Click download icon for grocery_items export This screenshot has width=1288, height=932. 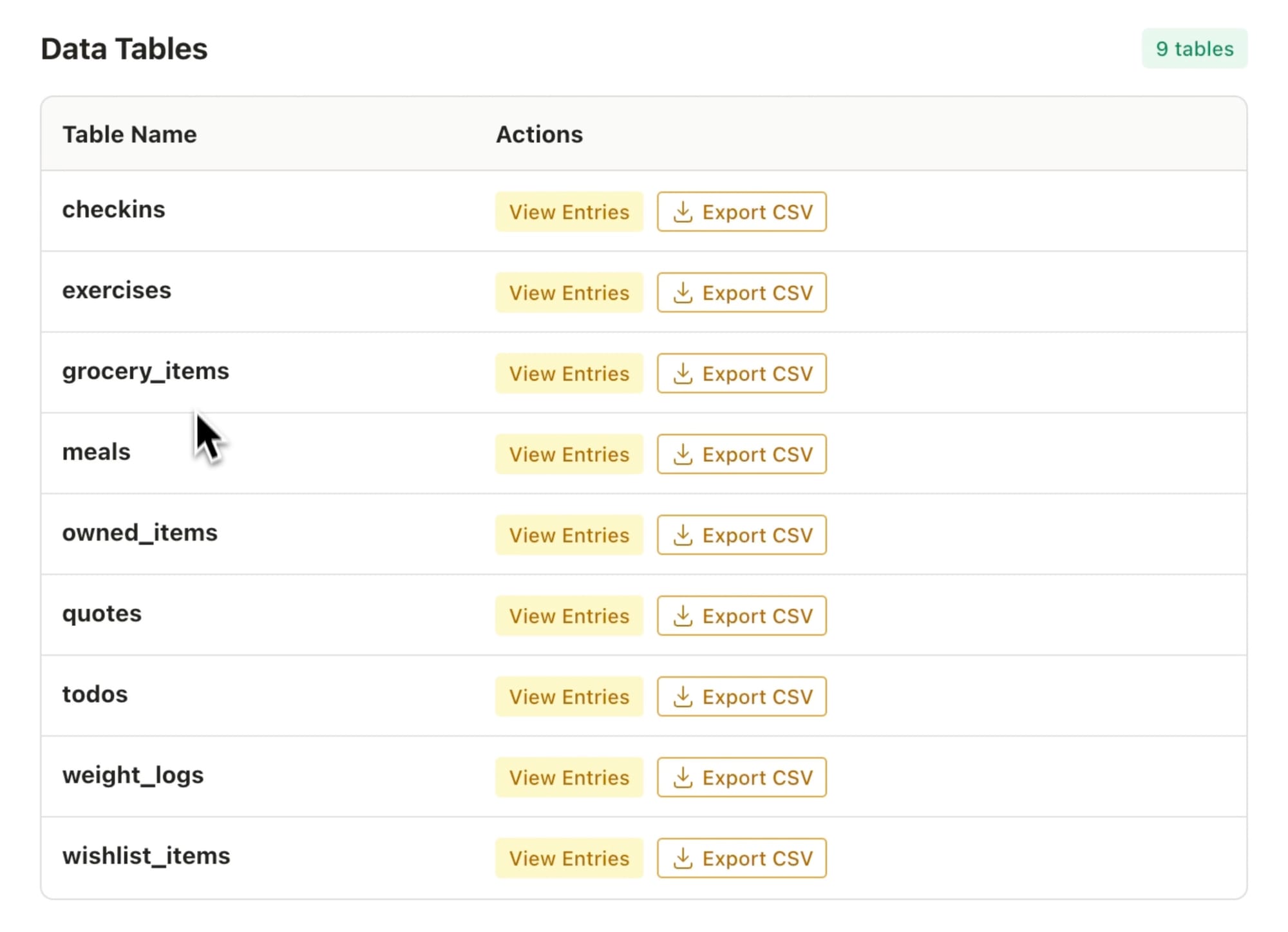(x=683, y=374)
